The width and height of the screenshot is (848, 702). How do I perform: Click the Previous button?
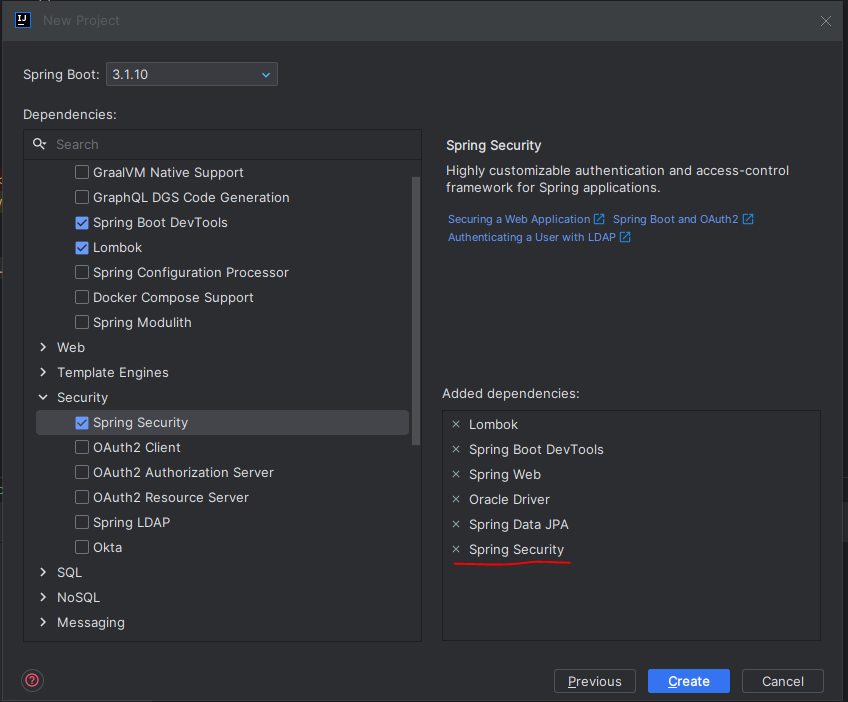pos(595,681)
